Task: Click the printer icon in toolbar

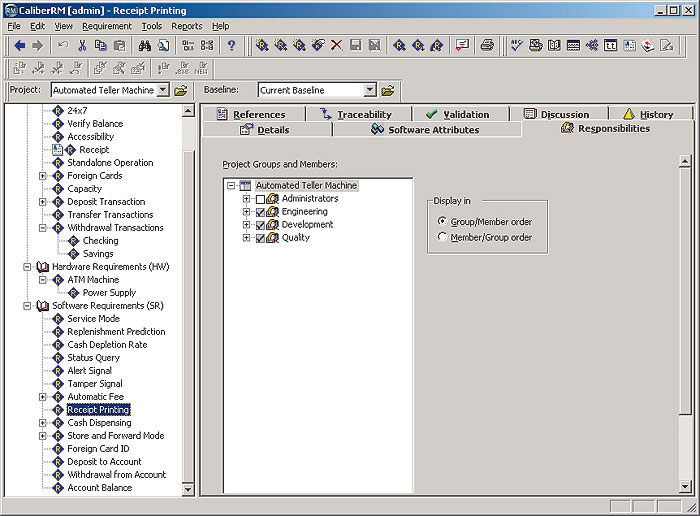Action: click(x=487, y=45)
